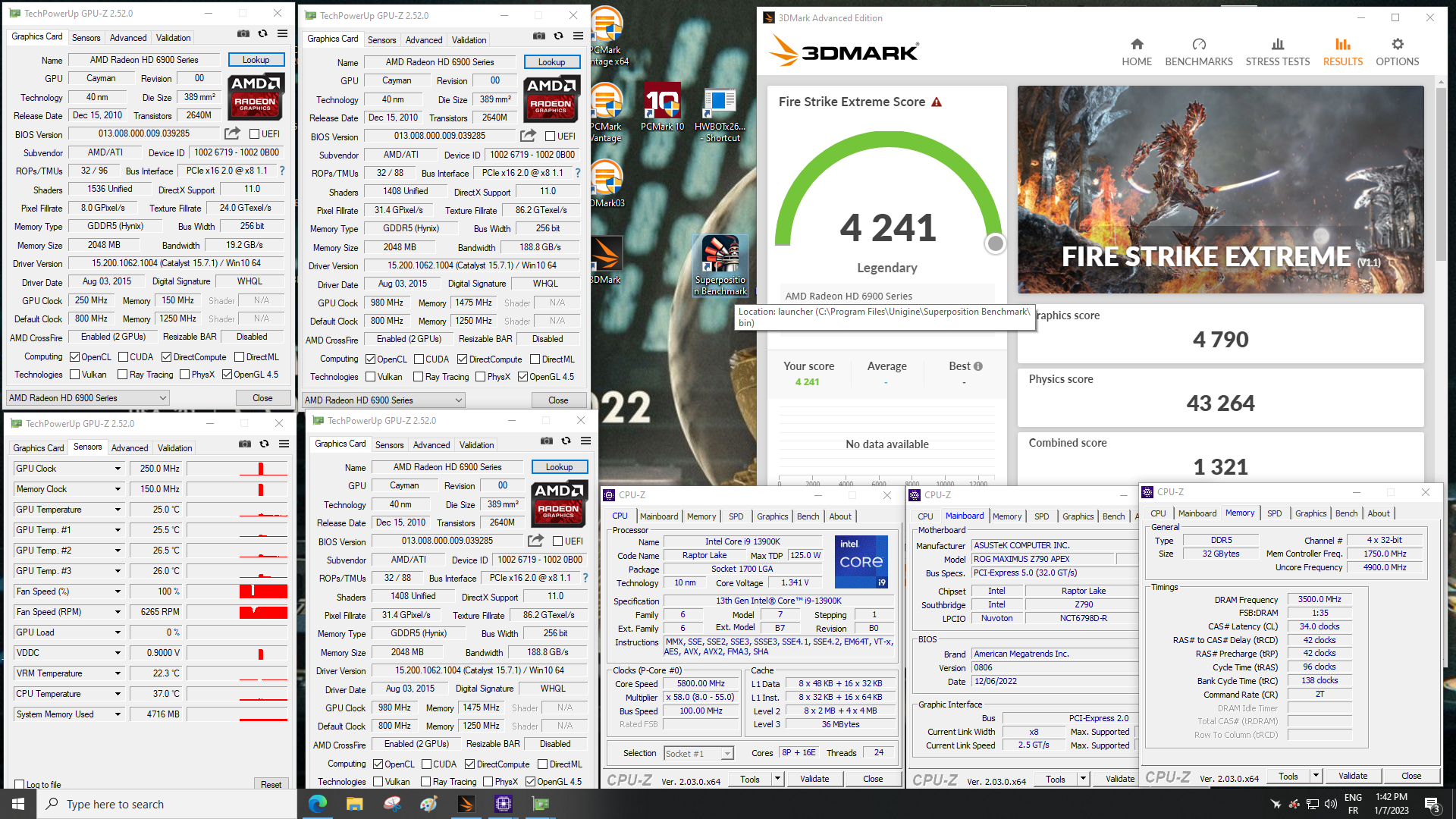Open the Tools dropdown arrow in the CPU-Z Memory window
Viewport: 1456px width, 819px height.
tap(1316, 776)
